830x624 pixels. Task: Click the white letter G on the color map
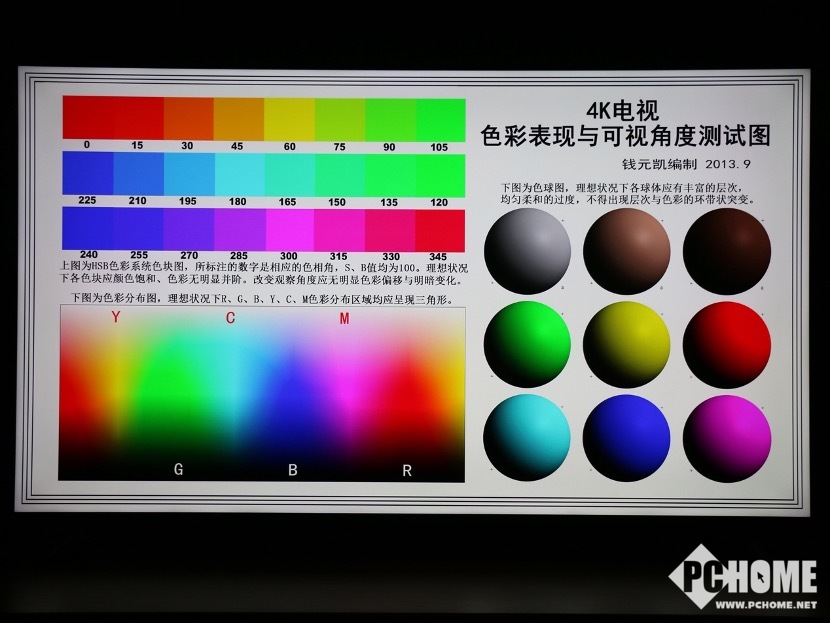point(178,469)
